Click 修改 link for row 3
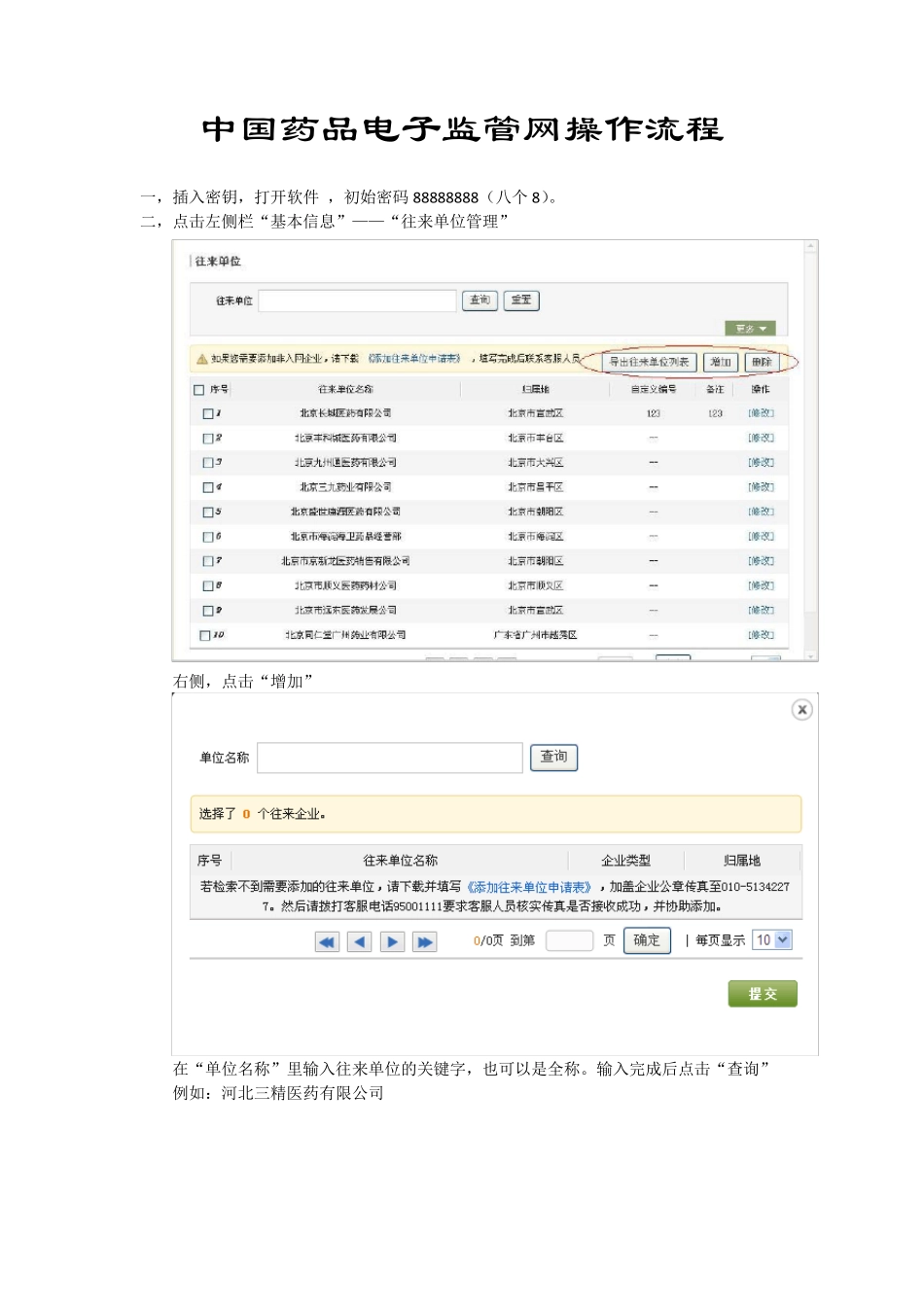This screenshot has width=924, height=1307. [761, 463]
